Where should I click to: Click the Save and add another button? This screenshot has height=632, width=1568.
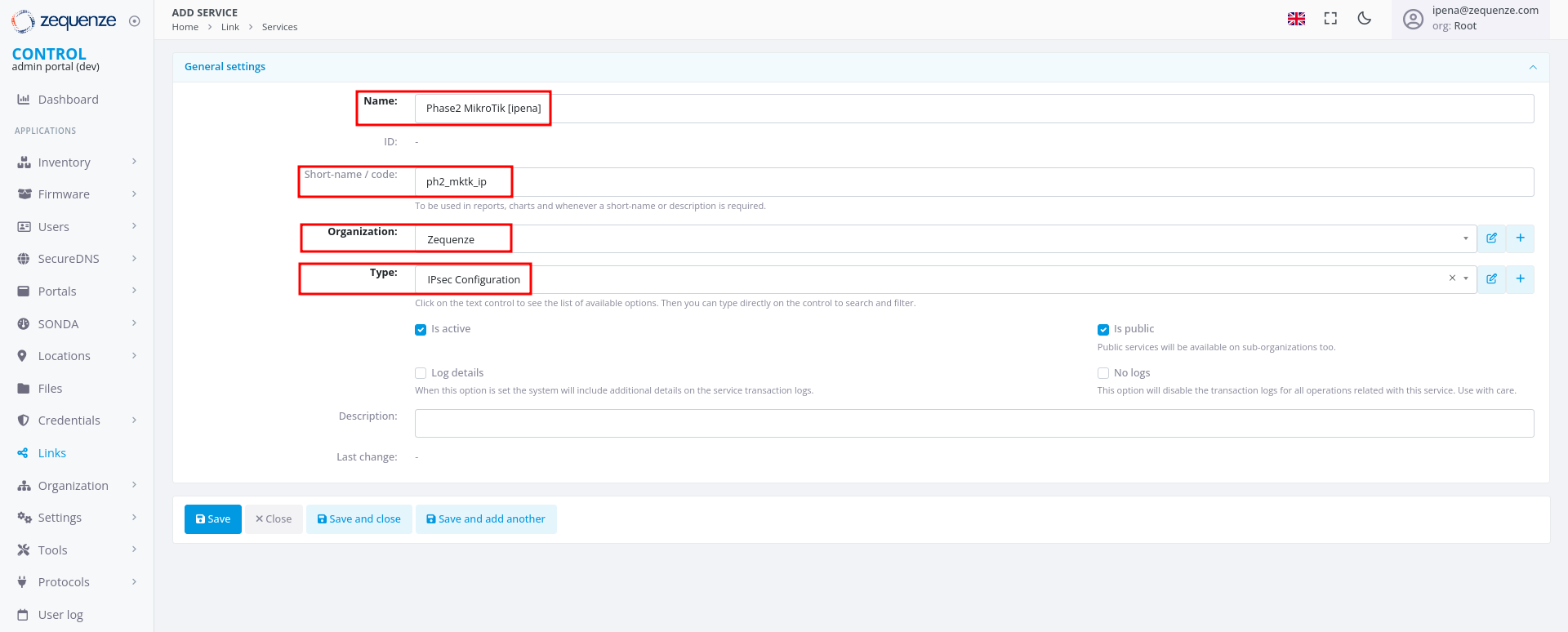[x=486, y=519]
